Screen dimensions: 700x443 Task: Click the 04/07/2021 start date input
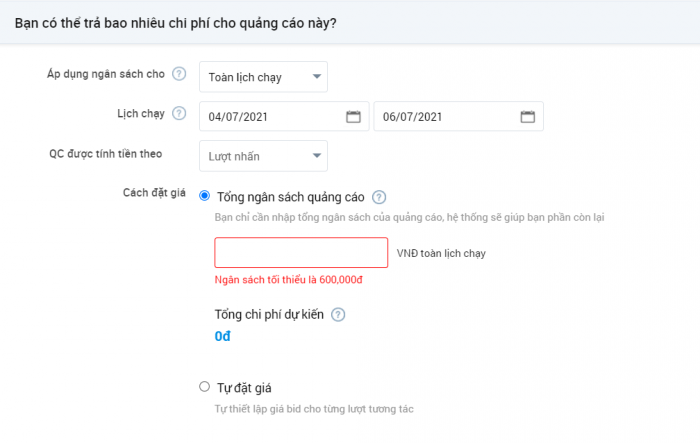(284, 116)
